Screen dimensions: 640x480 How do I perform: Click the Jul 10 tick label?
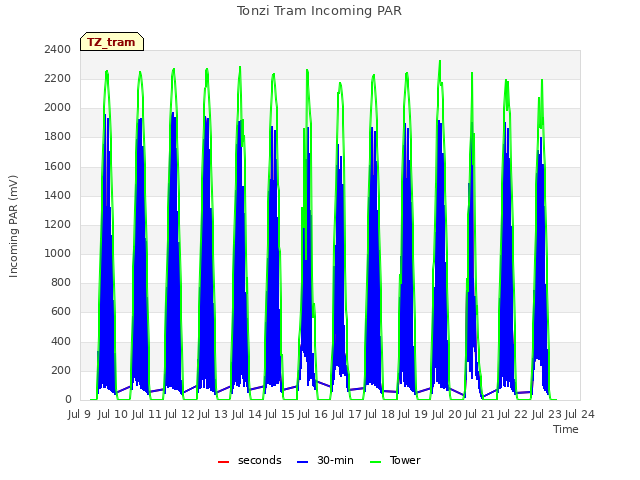click(x=112, y=415)
